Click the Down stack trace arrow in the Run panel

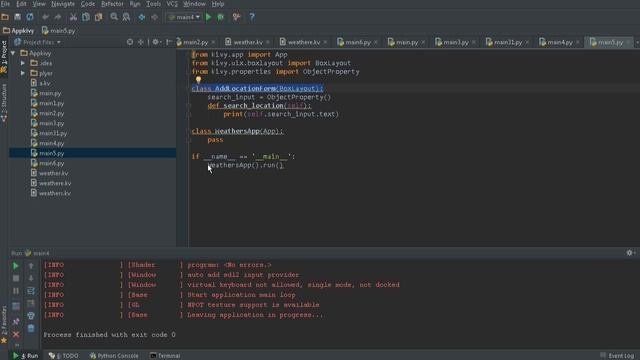[31, 278]
